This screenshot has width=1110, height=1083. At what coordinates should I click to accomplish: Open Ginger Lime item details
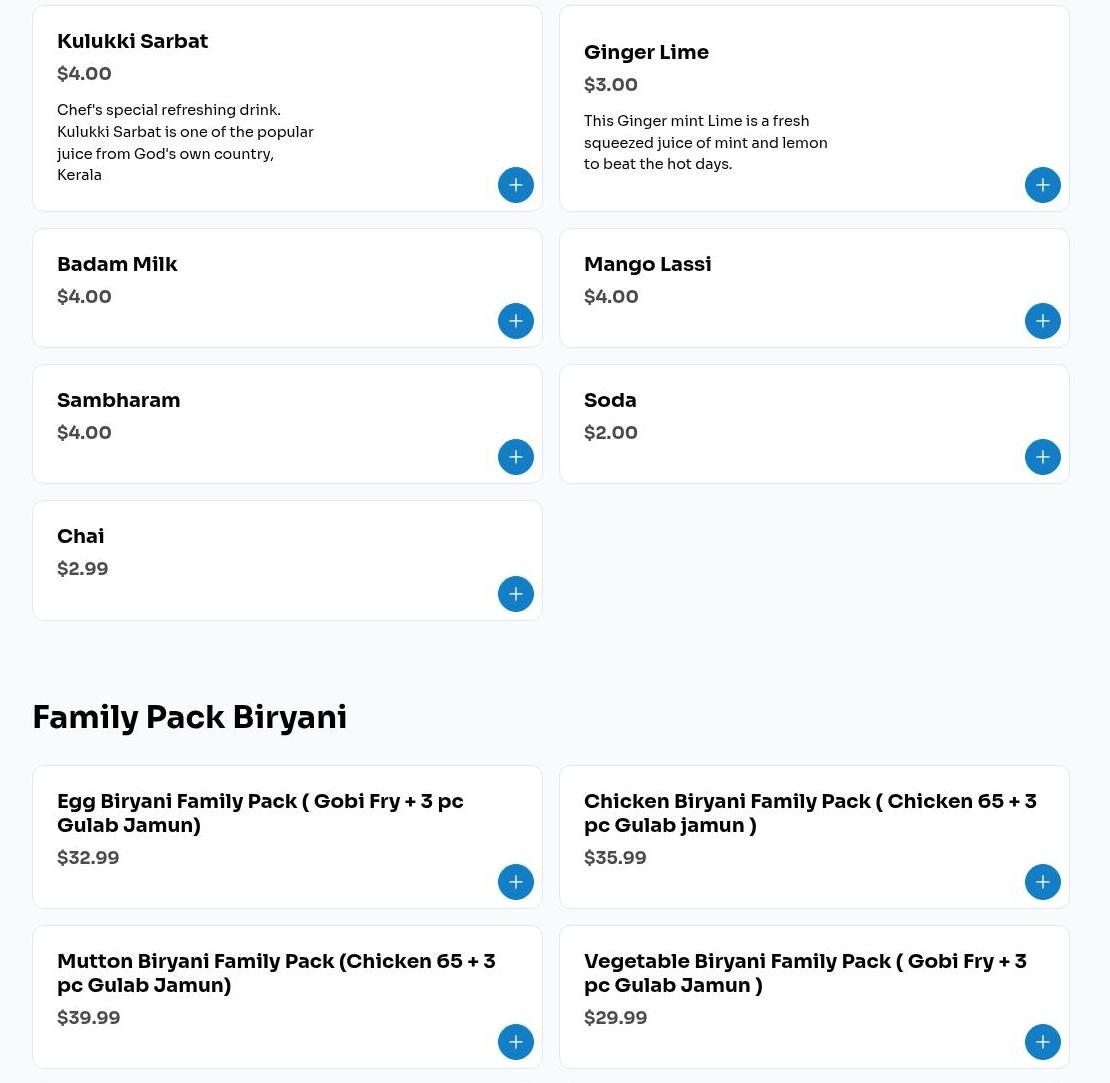click(646, 53)
